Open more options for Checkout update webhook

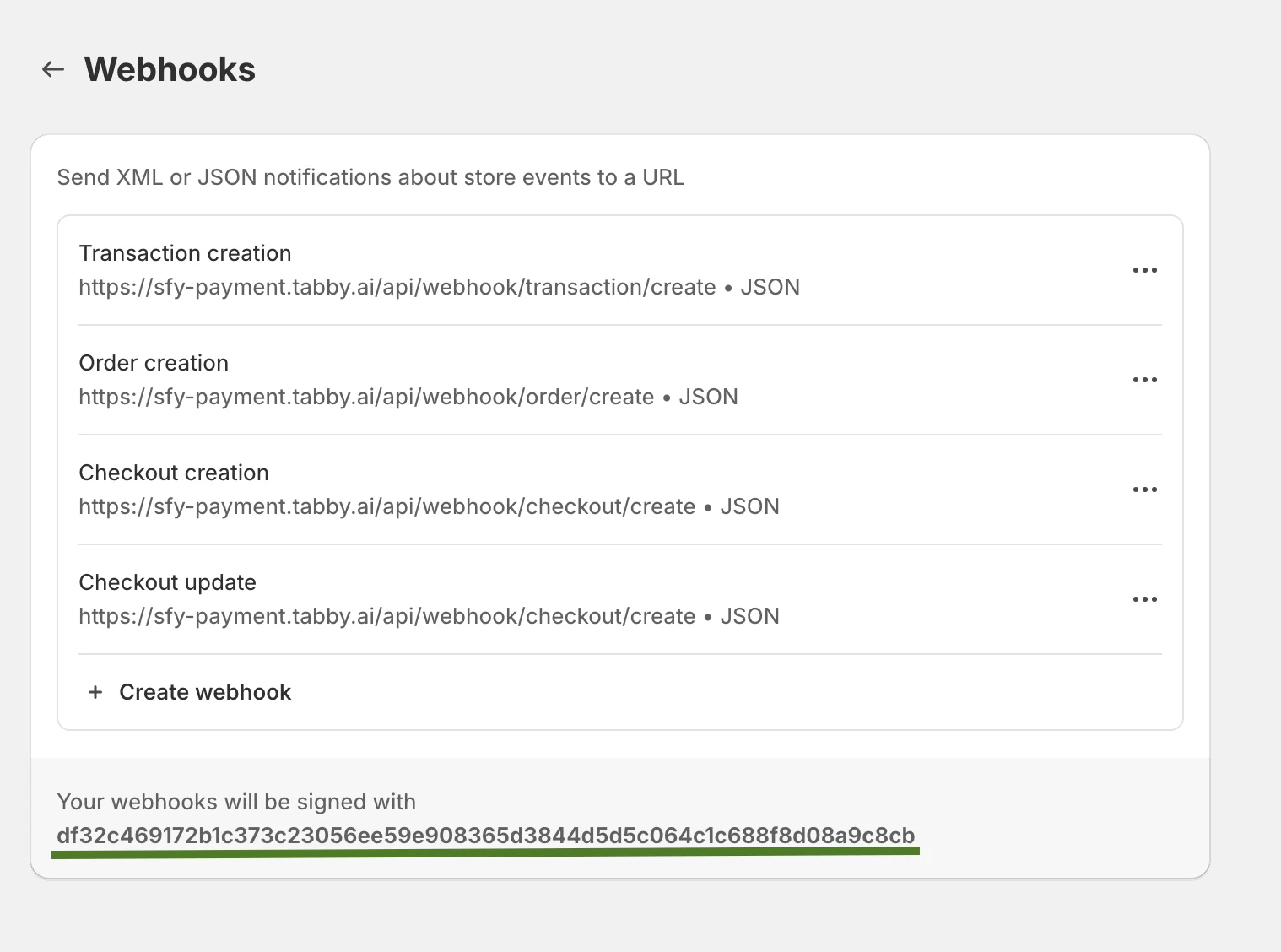pyautogui.click(x=1144, y=599)
